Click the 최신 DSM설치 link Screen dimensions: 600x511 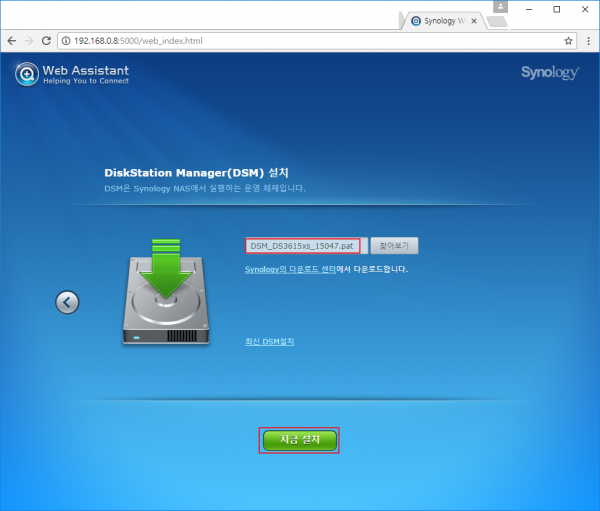pyautogui.click(x=270, y=342)
